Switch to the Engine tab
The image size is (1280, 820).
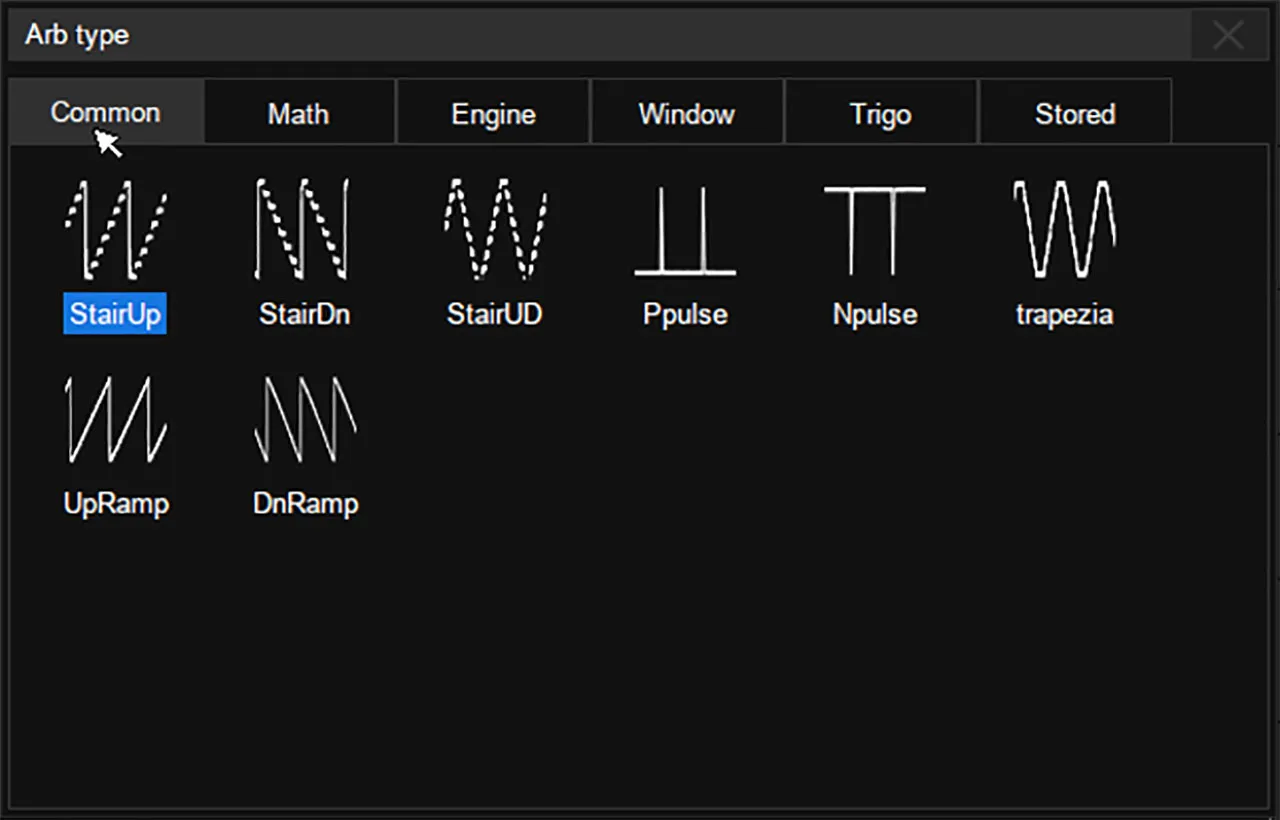click(493, 114)
